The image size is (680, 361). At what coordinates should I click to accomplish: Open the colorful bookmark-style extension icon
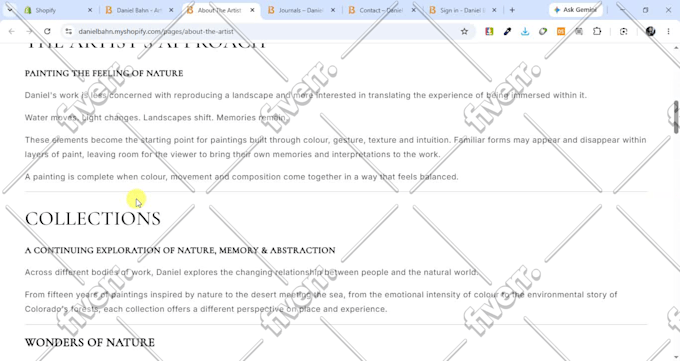(489, 31)
